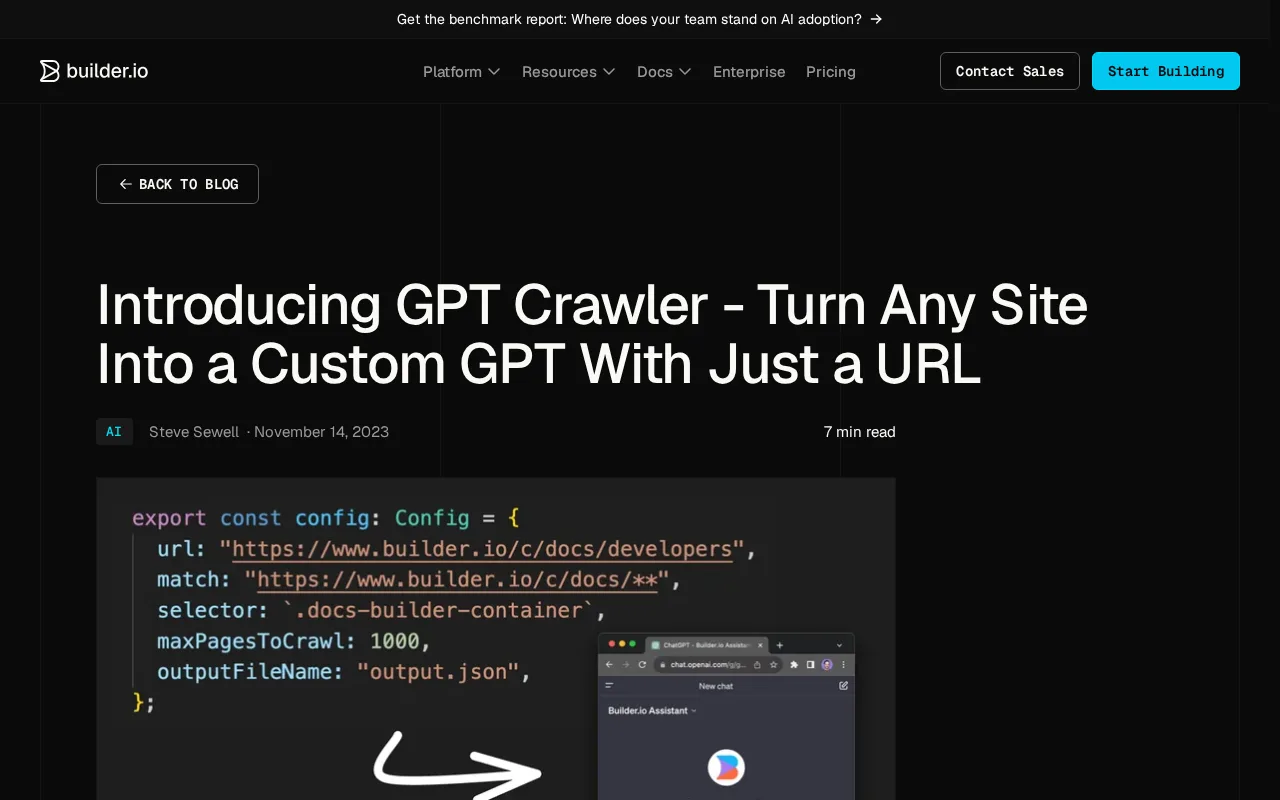1280x800 pixels.
Task: Expand the Platform menu chevron
Action: click(x=494, y=72)
